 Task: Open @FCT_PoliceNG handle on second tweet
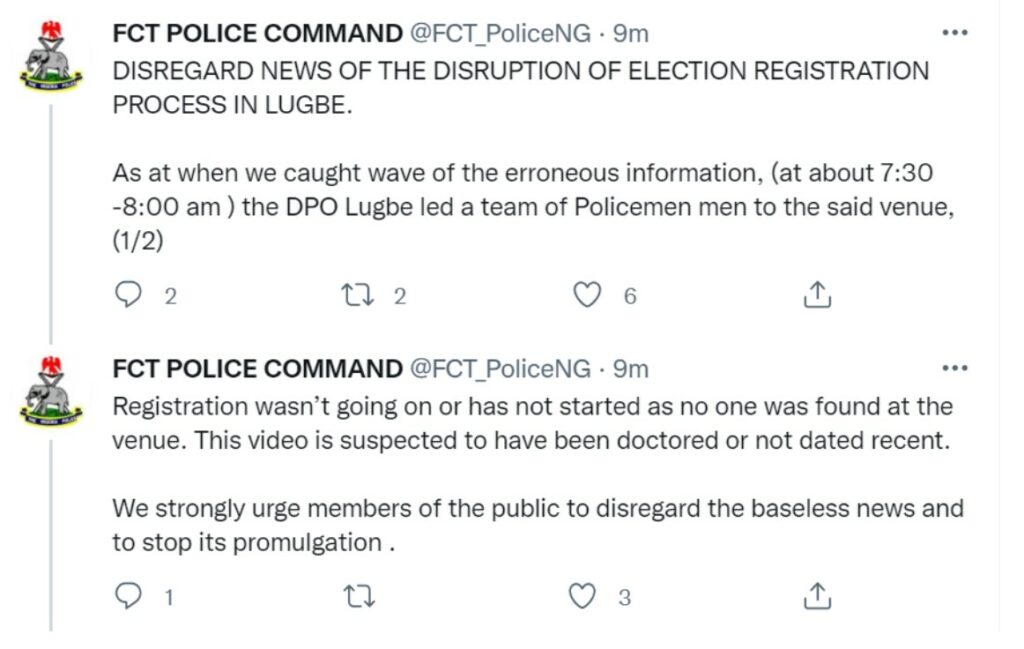click(x=500, y=370)
